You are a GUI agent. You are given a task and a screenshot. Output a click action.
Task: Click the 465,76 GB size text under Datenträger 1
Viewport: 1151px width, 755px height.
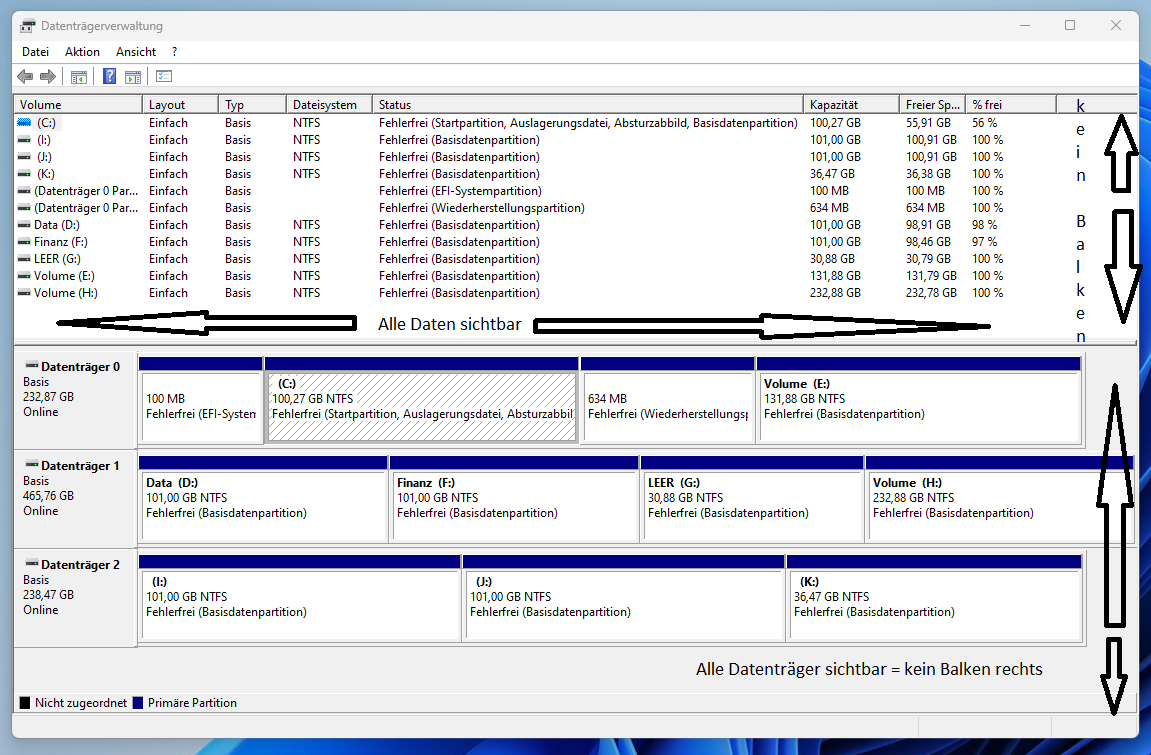pos(48,495)
